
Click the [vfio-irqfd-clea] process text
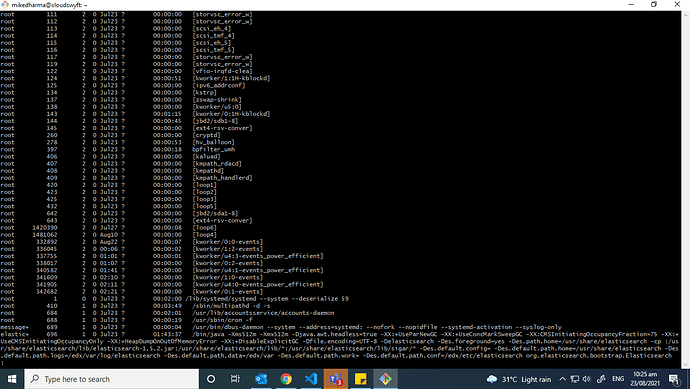pos(222,71)
